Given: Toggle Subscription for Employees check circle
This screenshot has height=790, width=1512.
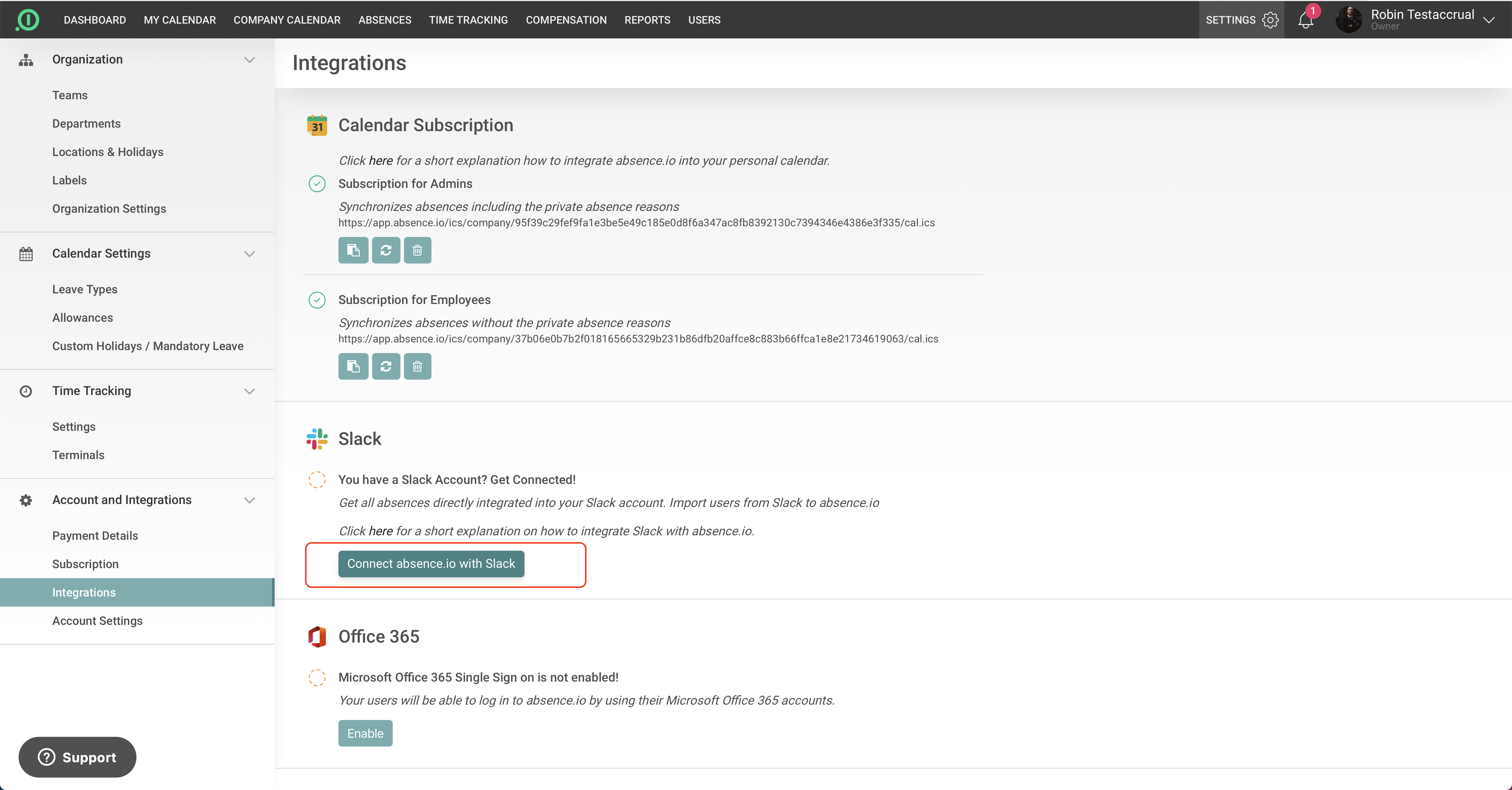Looking at the screenshot, I should coord(317,300).
